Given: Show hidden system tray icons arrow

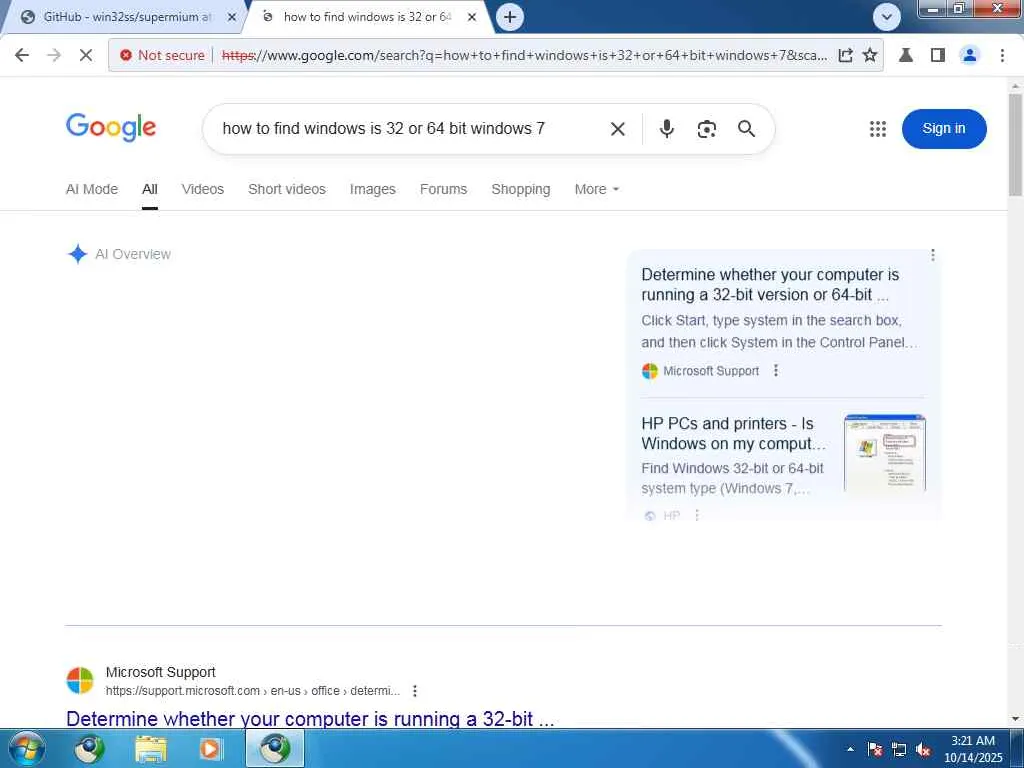Looking at the screenshot, I should (850, 749).
